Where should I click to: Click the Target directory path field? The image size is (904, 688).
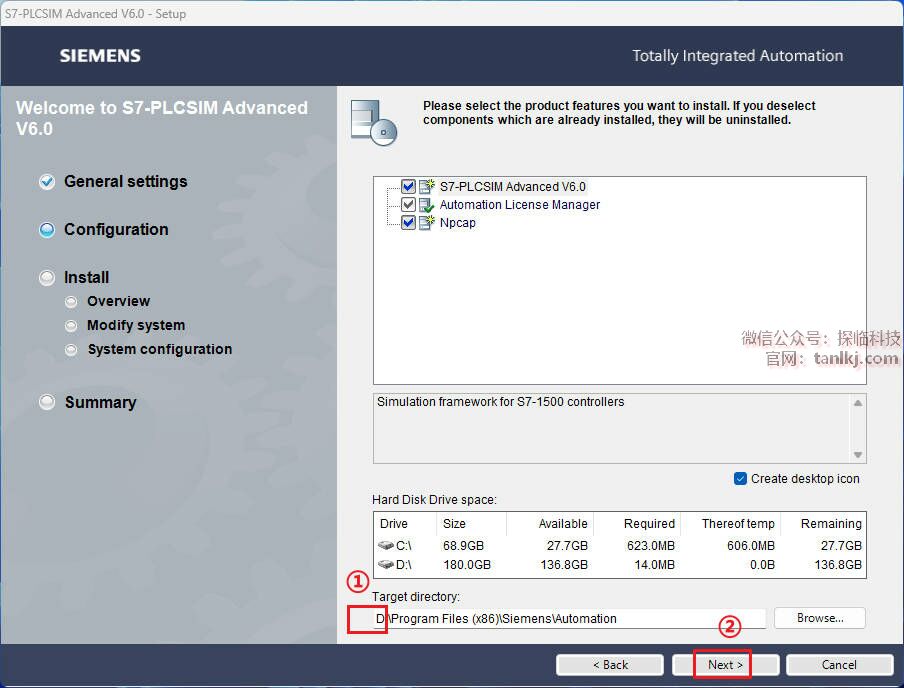click(569, 619)
